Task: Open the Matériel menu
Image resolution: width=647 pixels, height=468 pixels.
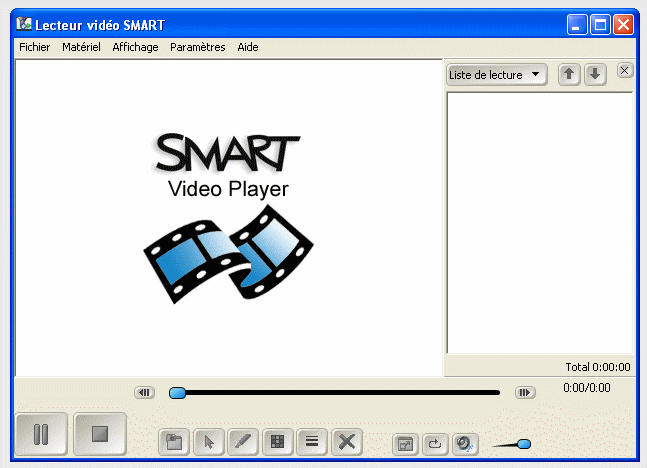Action: (81, 47)
